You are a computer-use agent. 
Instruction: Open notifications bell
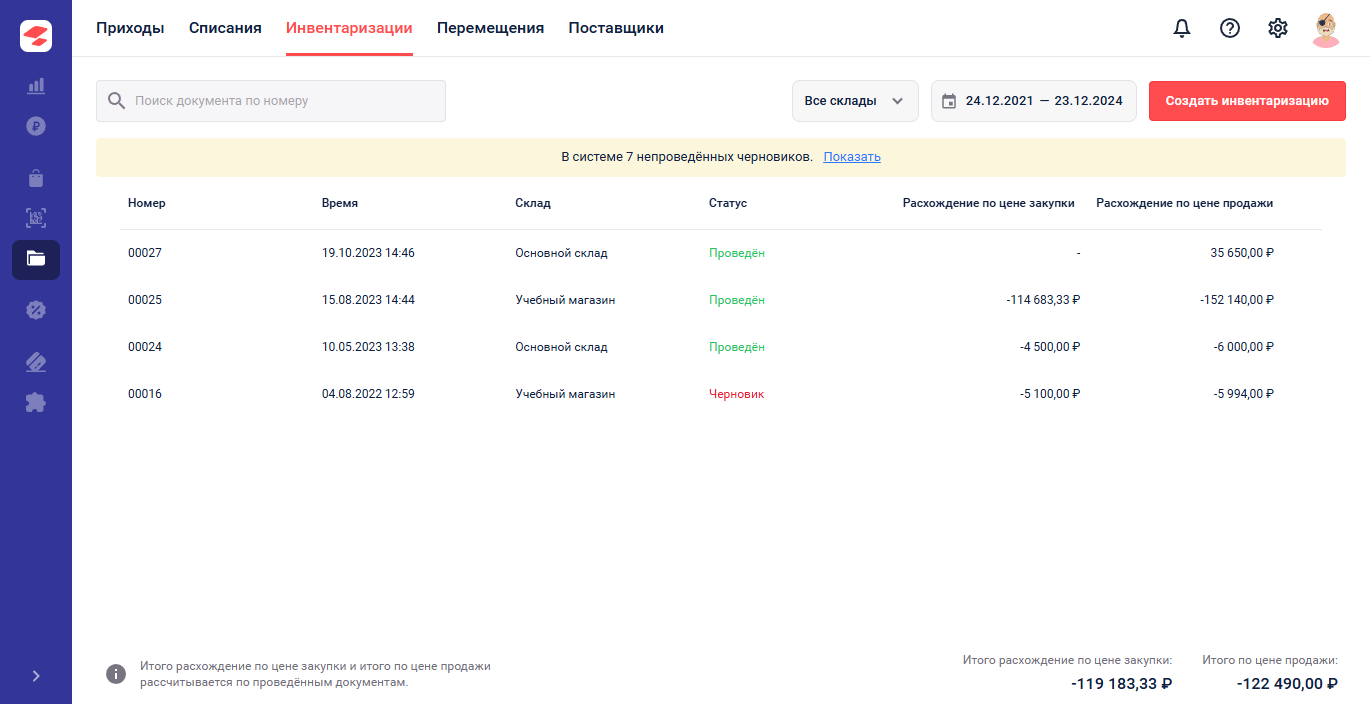tap(1182, 28)
